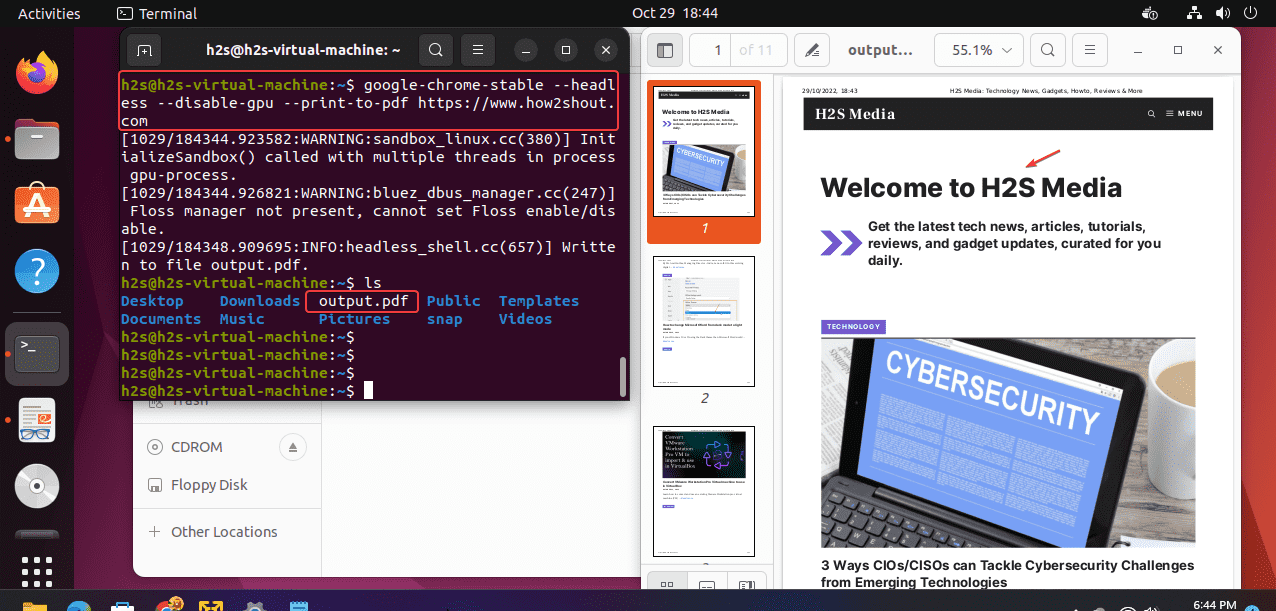Open the Help icon in the dock
Screen dimensions: 1276x611
(x=37, y=271)
